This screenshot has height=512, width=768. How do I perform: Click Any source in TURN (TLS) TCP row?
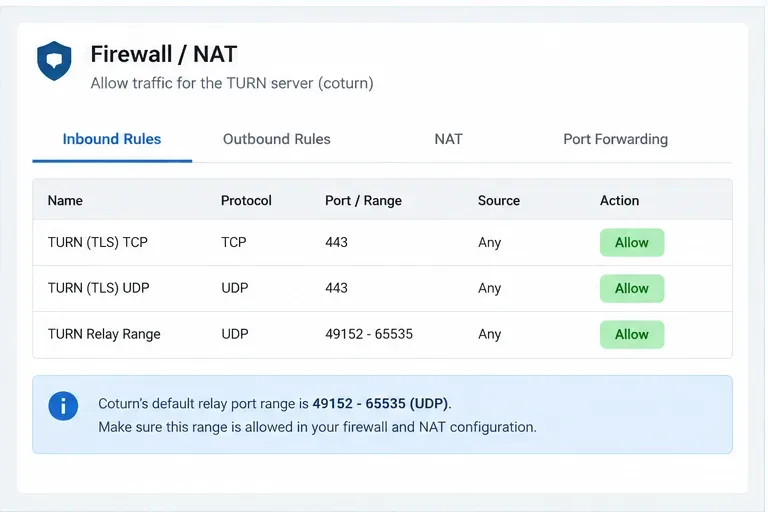click(x=489, y=243)
